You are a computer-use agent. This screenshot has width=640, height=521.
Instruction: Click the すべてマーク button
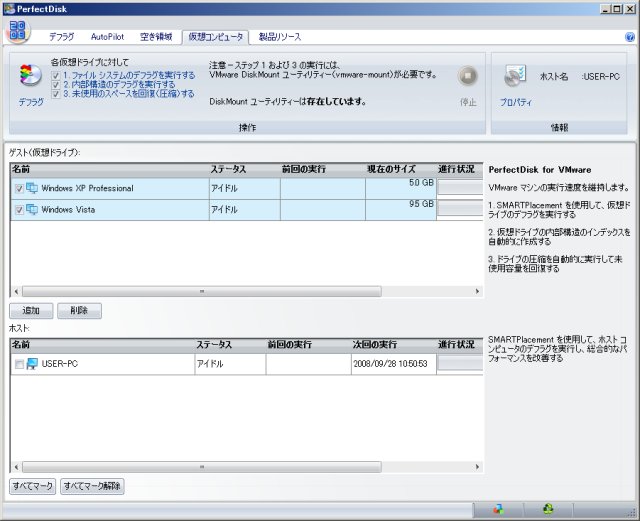(32, 486)
